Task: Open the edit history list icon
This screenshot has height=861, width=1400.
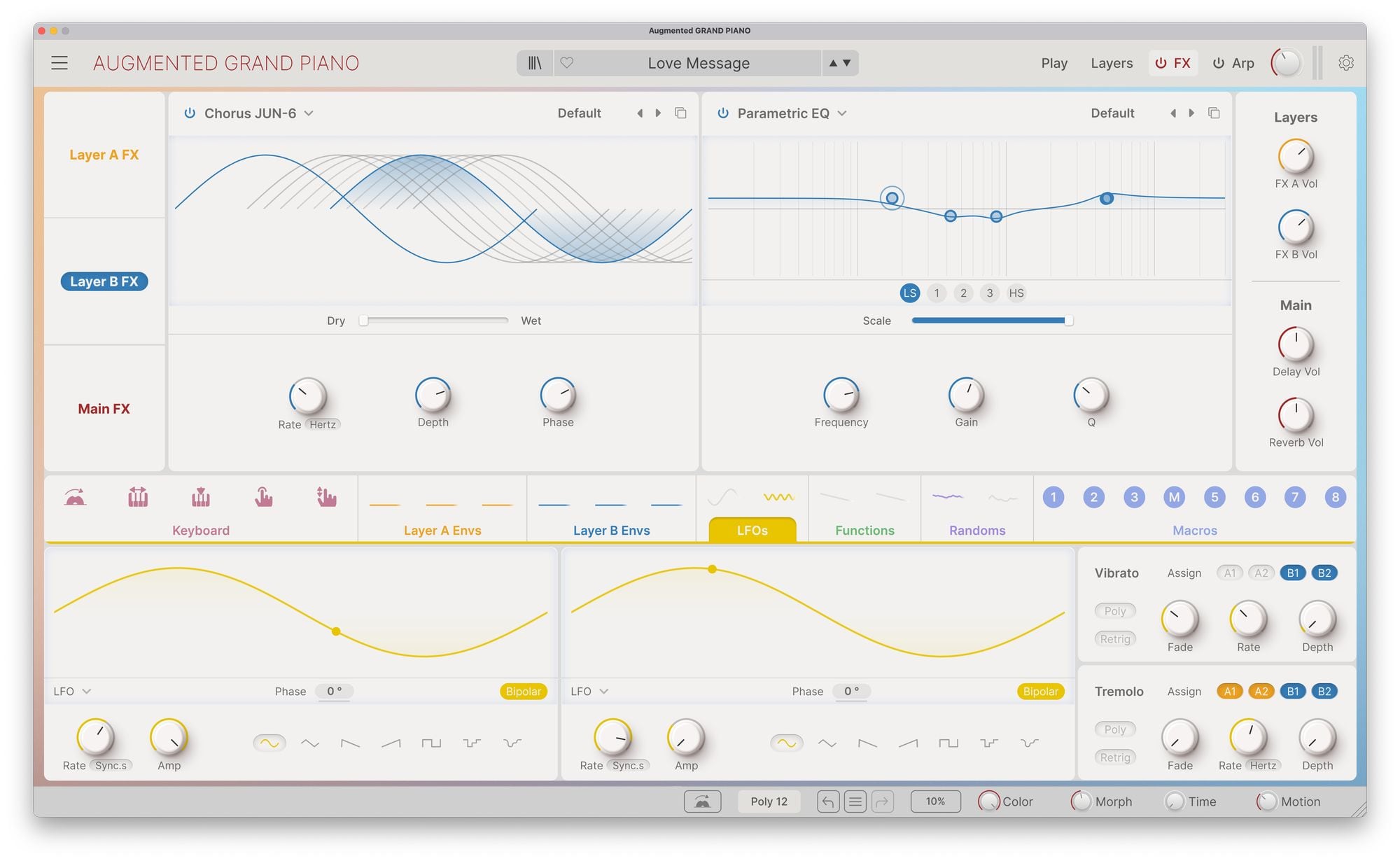Action: tap(855, 801)
